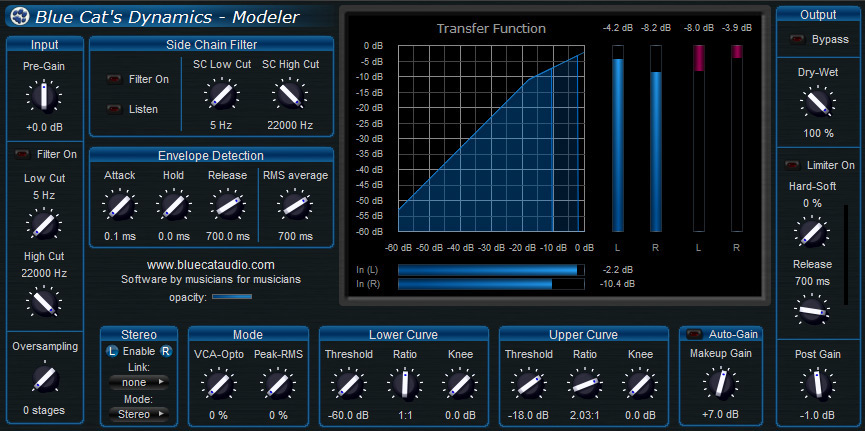Image resolution: width=865 pixels, height=431 pixels.
Task: Click the Upper Curve Ratio value 2.03:1
Action: [585, 415]
